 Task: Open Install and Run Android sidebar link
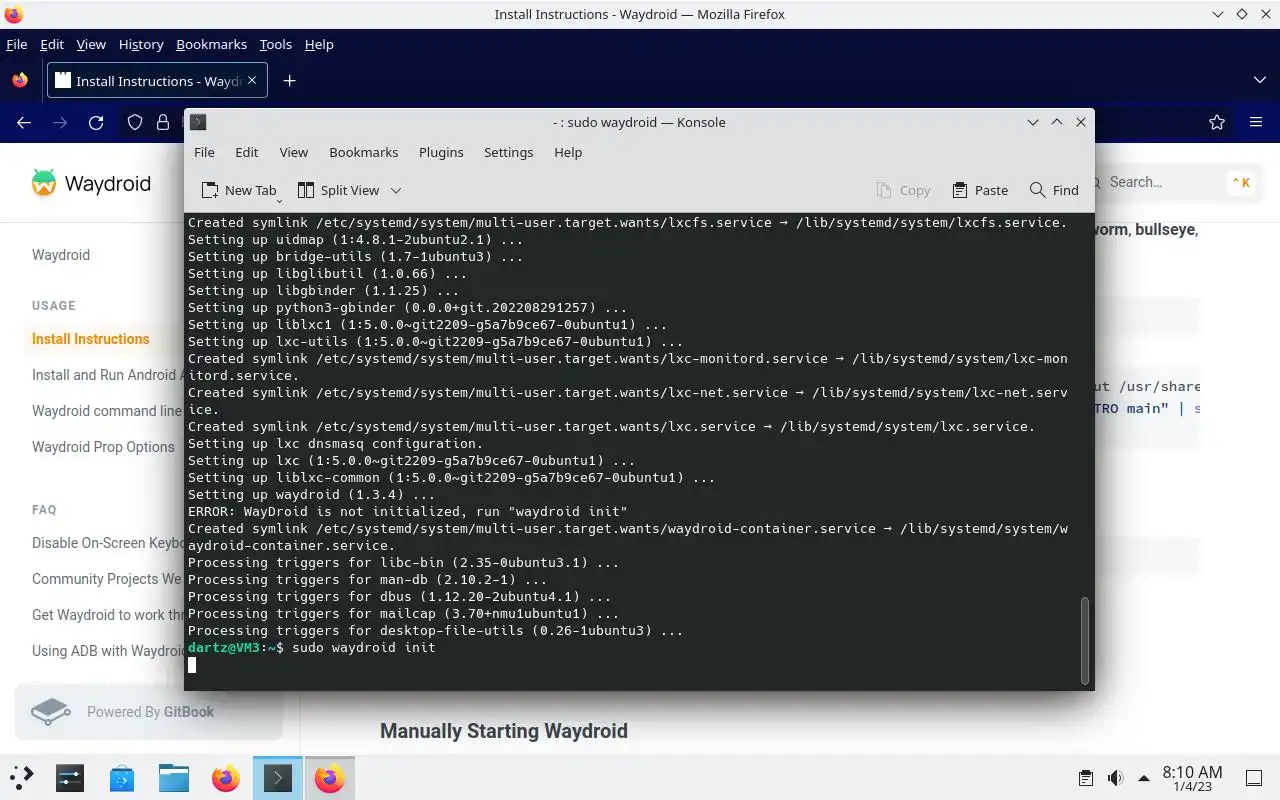(x=108, y=375)
